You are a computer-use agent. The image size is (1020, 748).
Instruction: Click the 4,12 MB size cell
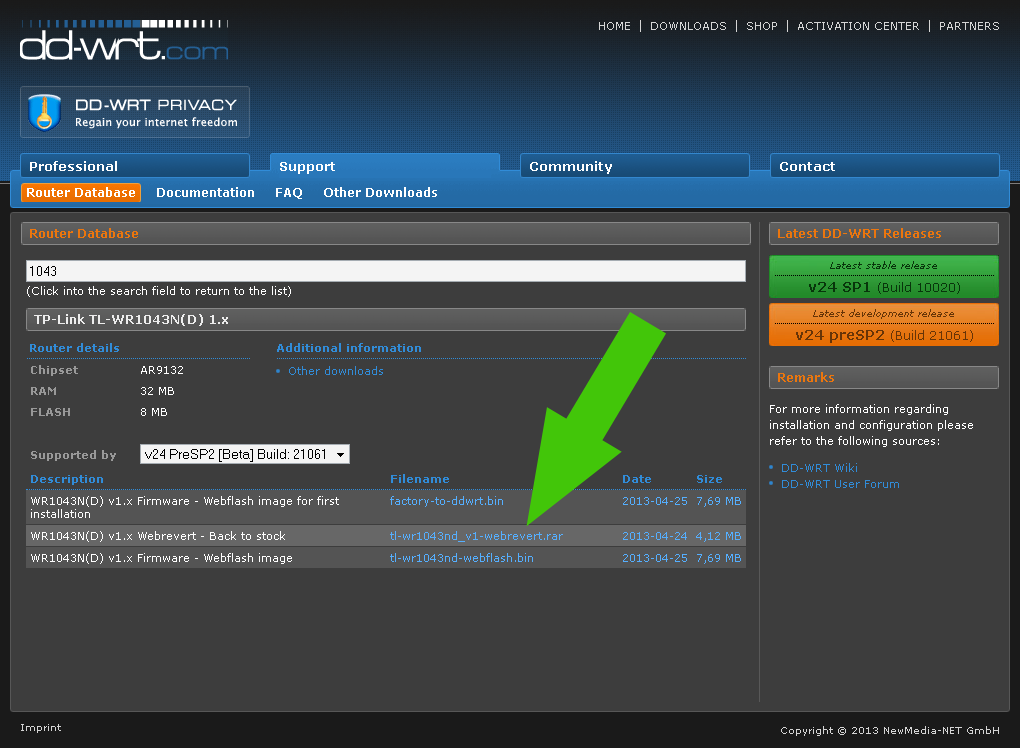[718, 536]
